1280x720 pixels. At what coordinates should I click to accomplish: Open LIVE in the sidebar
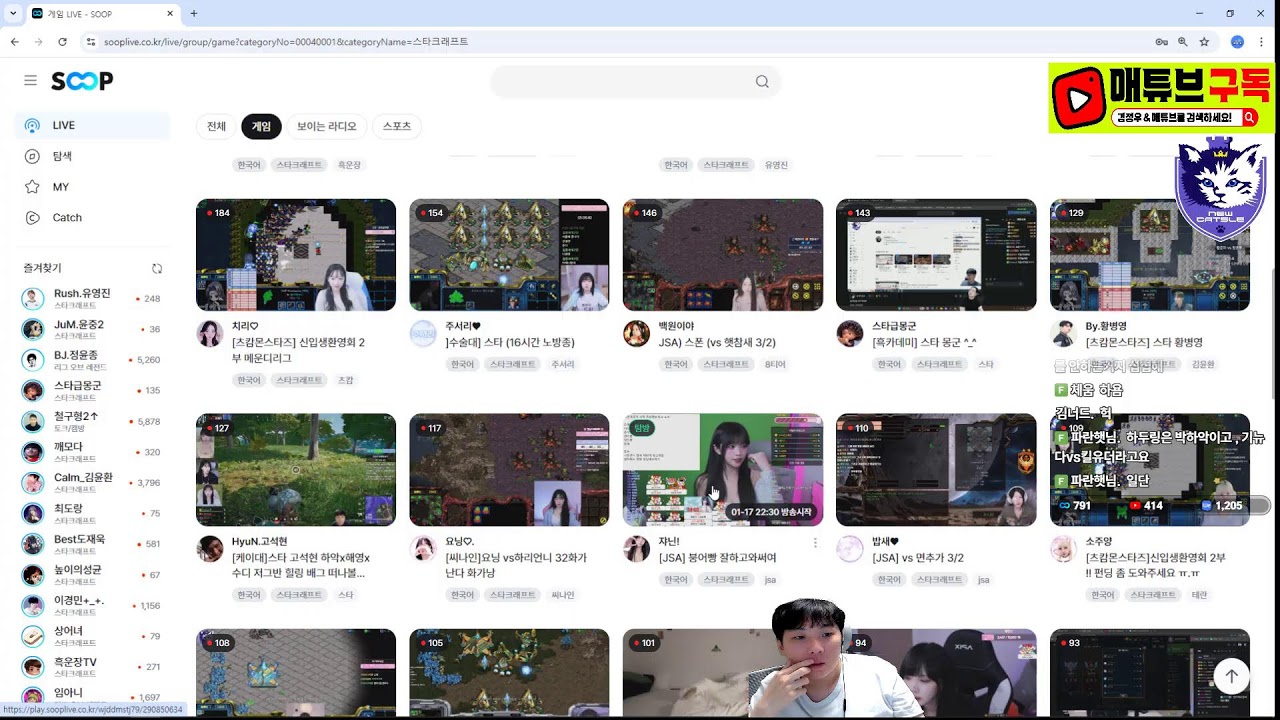[92, 125]
